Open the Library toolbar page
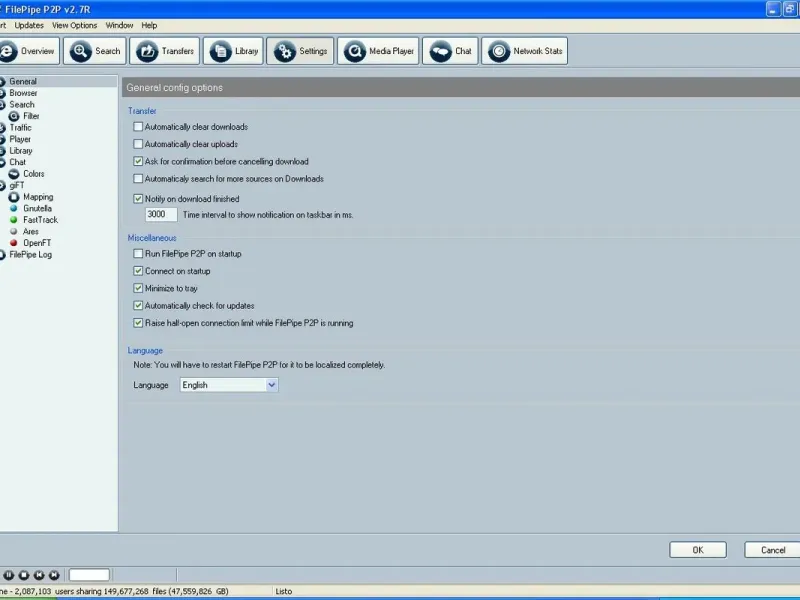Viewport: 800px width, 600px height. (233, 51)
